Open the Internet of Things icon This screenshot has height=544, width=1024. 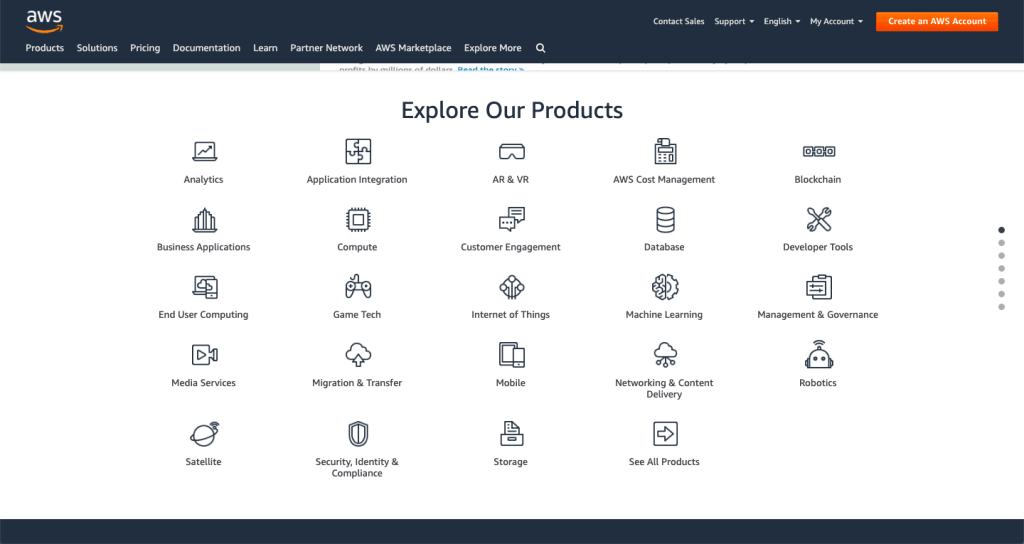click(511, 287)
